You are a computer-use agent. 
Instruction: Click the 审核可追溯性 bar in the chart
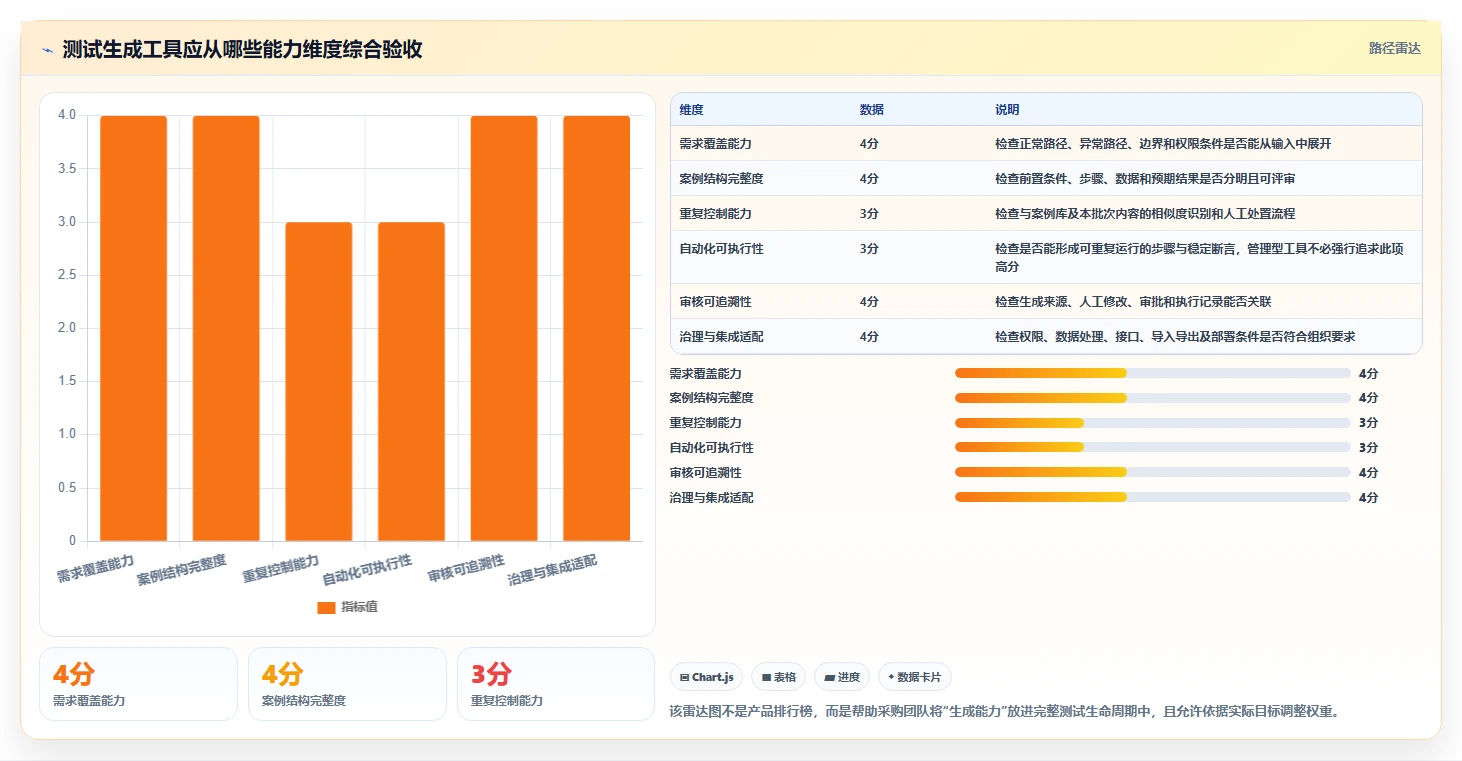pos(504,328)
